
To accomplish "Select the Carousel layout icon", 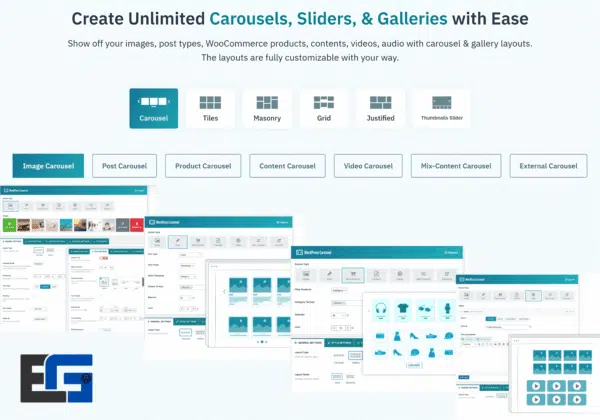I will point(153,108).
